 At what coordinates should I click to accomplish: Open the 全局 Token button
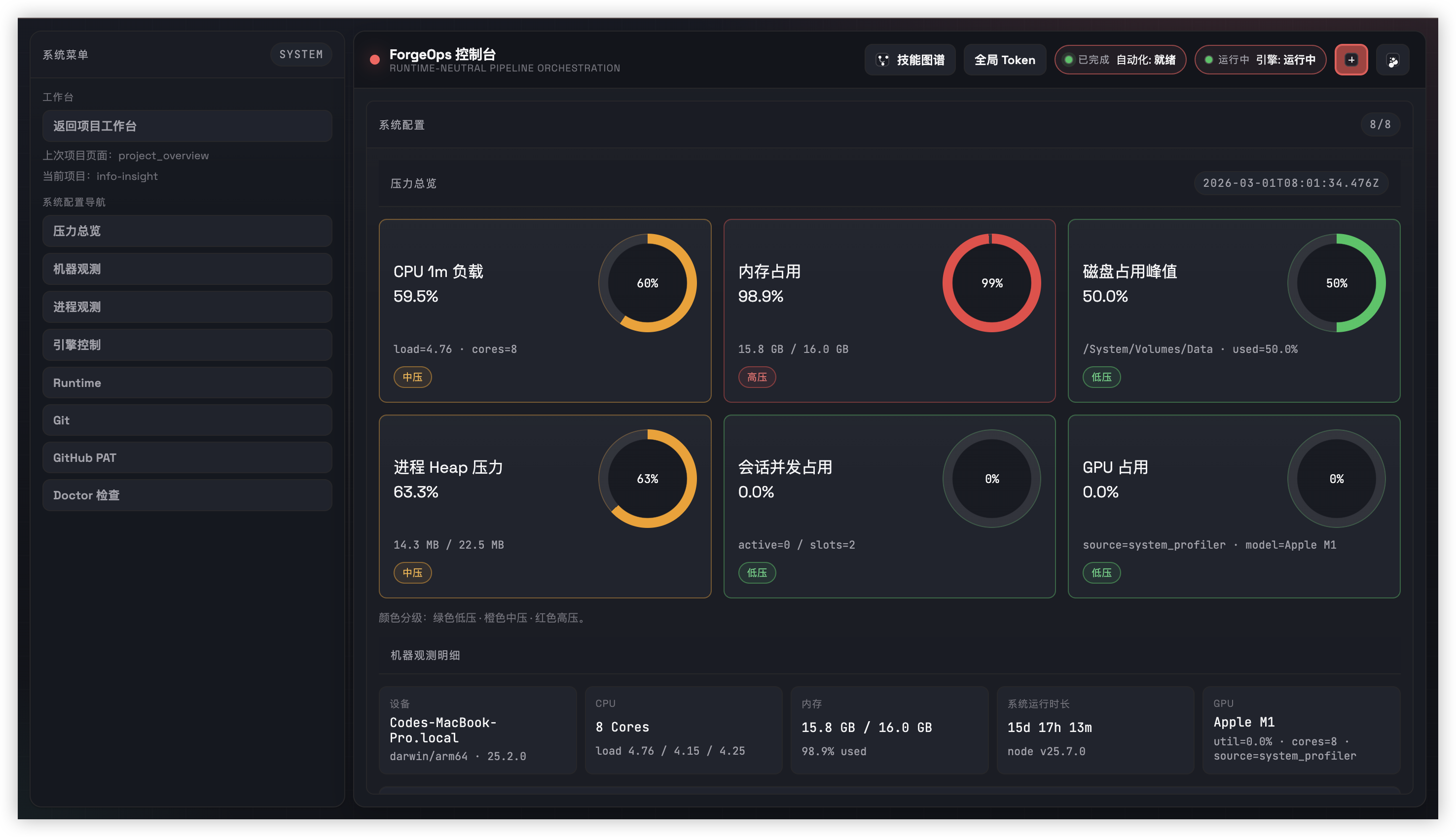coord(1005,59)
